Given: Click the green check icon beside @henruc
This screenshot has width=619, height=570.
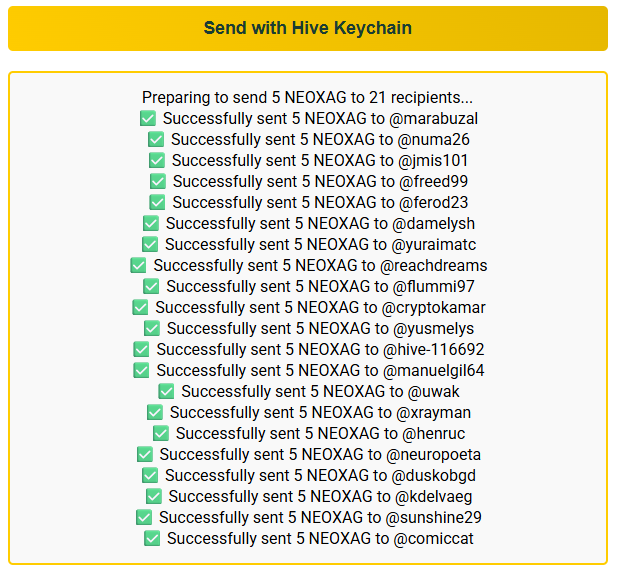Looking at the screenshot, I should 161,433.
